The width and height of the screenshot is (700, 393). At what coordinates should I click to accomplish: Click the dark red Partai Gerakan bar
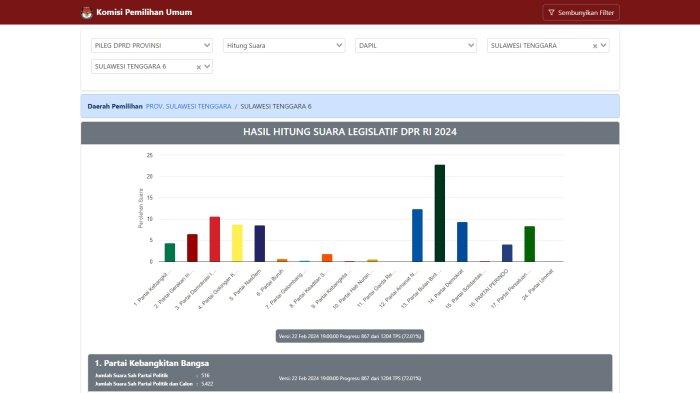192,248
